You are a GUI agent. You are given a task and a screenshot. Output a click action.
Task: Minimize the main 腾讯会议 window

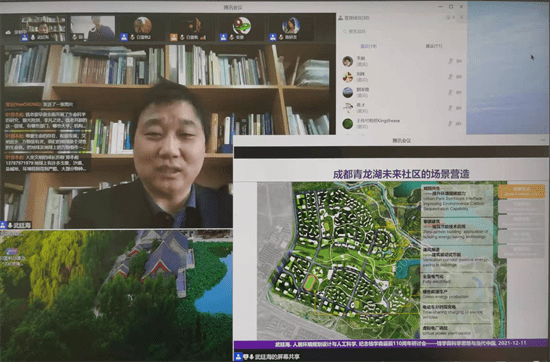point(441,7)
